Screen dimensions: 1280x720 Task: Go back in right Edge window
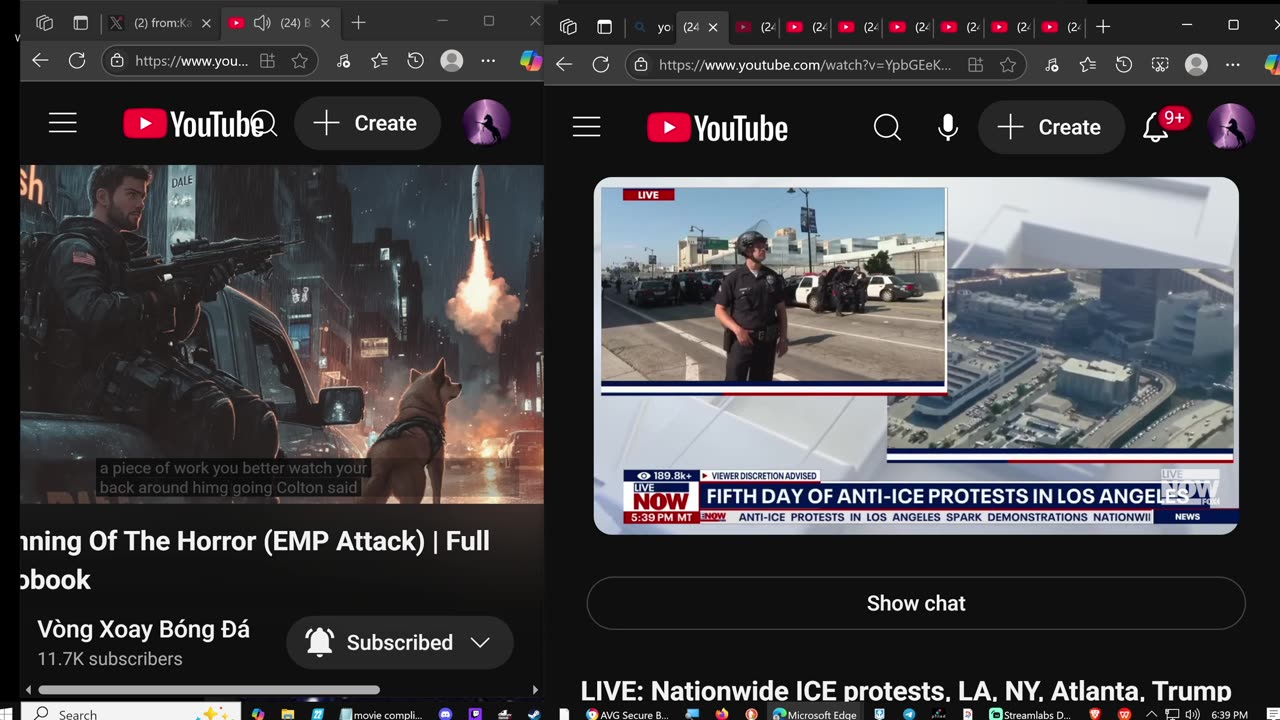564,65
